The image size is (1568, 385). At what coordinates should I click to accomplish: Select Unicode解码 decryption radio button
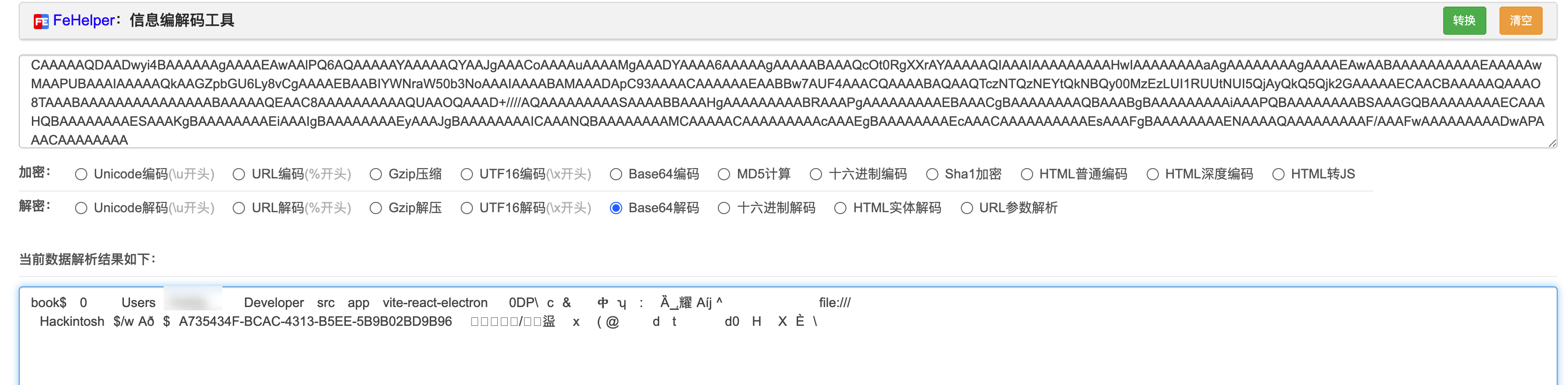pyautogui.click(x=81, y=208)
